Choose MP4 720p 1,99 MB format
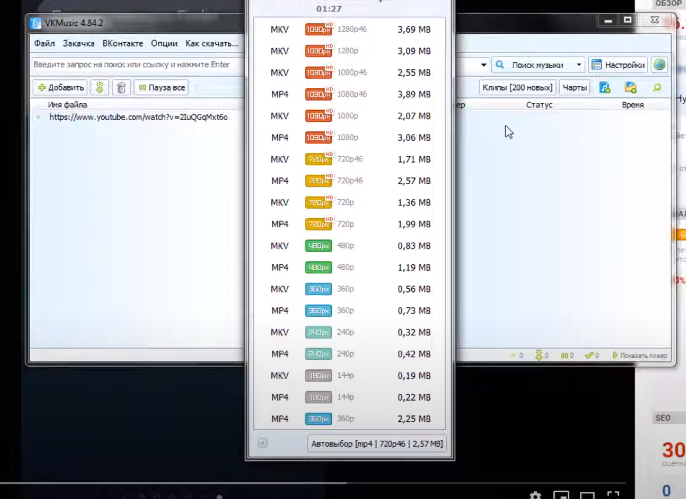This screenshot has height=499, width=686. tap(350, 224)
